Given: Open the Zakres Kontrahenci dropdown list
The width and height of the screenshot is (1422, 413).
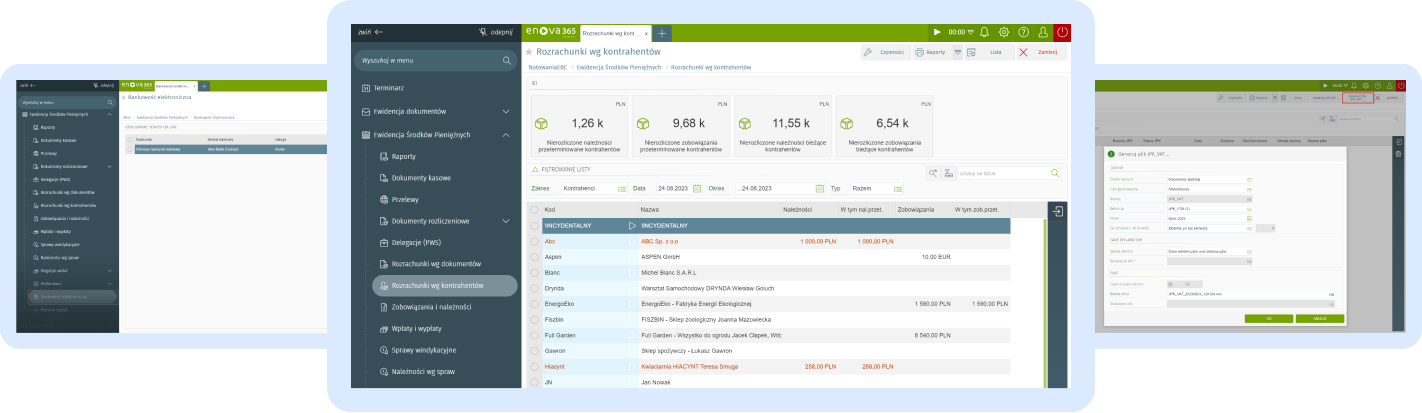Looking at the screenshot, I should (621, 188).
